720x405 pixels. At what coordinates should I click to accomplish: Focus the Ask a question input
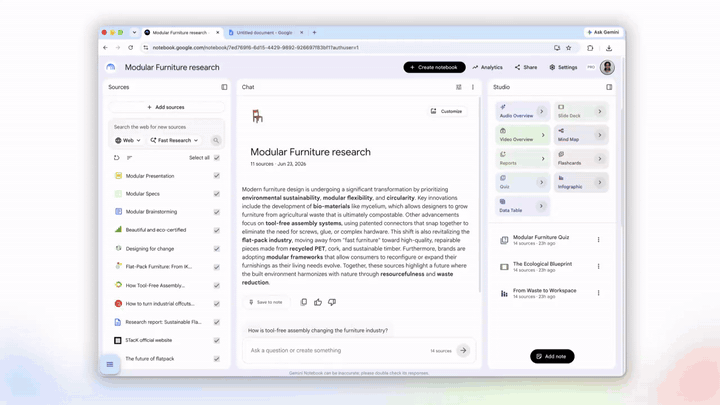tap(338, 350)
